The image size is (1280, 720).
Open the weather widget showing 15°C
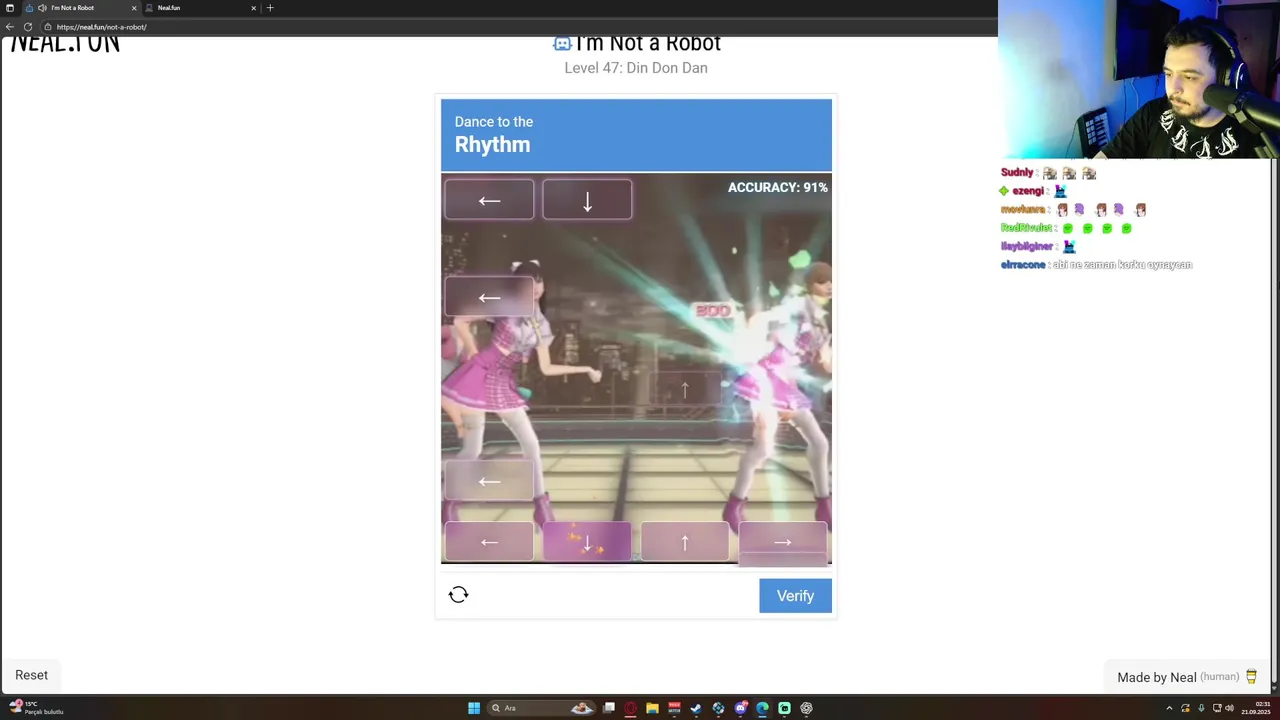click(36, 708)
